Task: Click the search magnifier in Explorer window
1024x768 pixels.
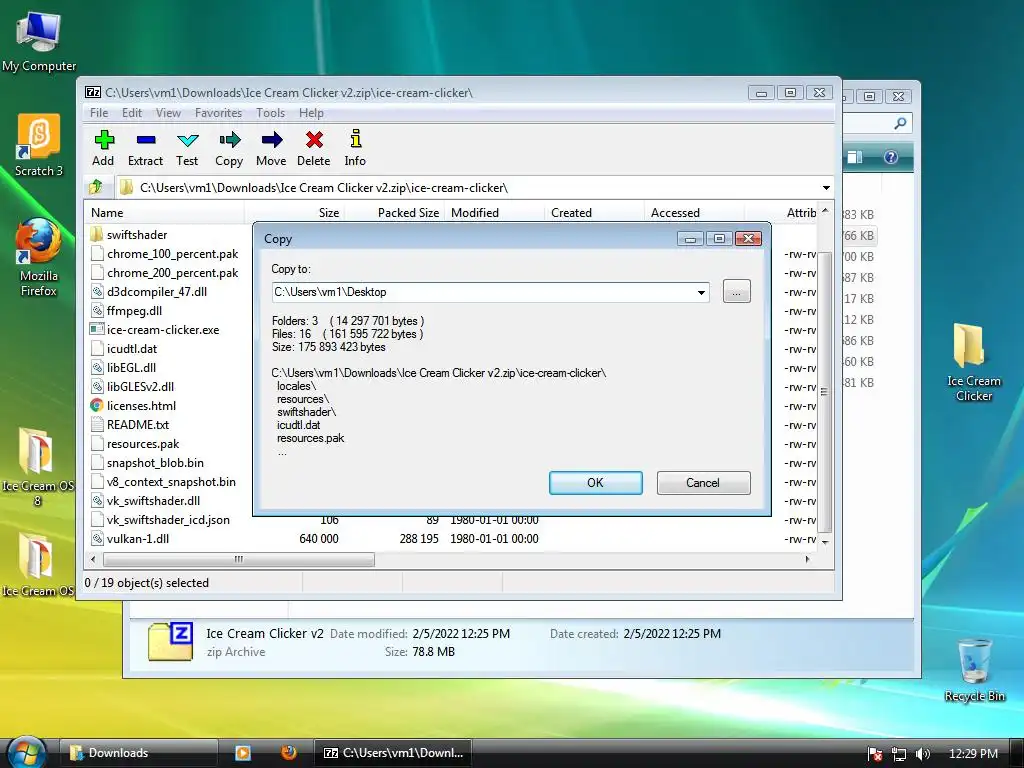Action: coord(900,123)
